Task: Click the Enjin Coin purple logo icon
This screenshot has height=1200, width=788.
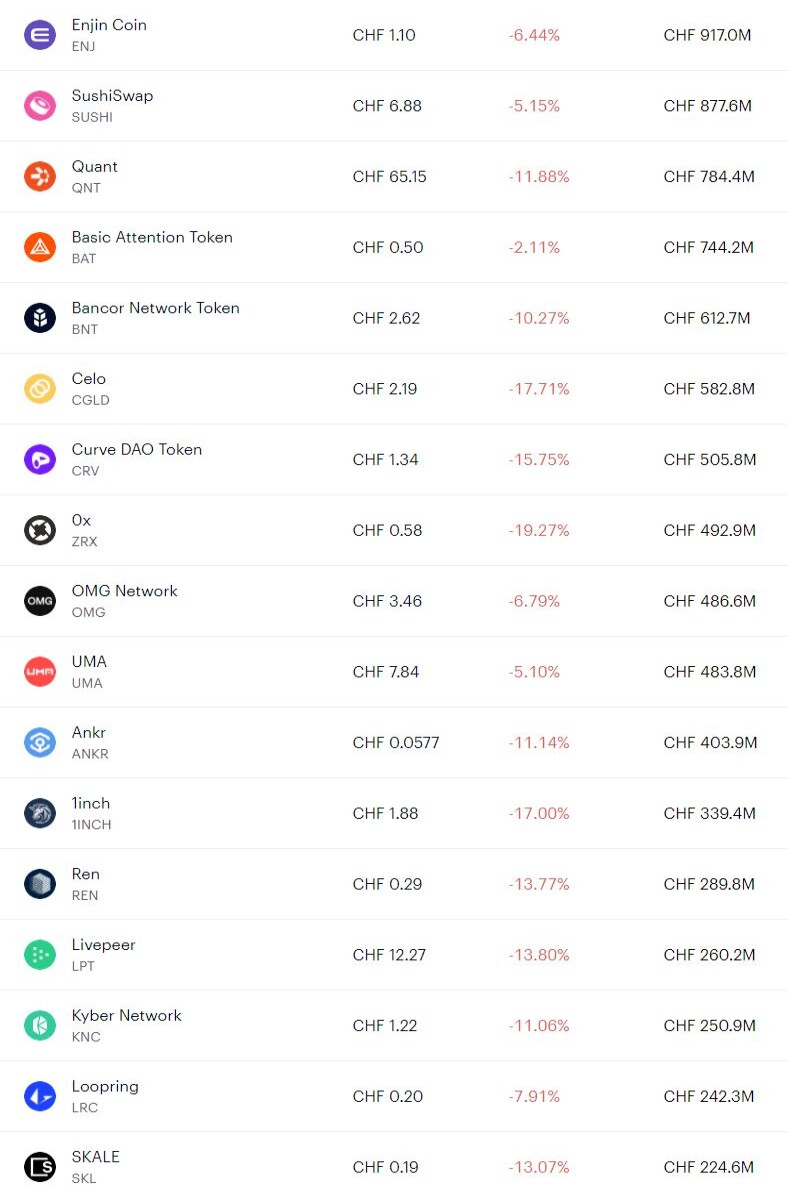Action: pos(40,35)
